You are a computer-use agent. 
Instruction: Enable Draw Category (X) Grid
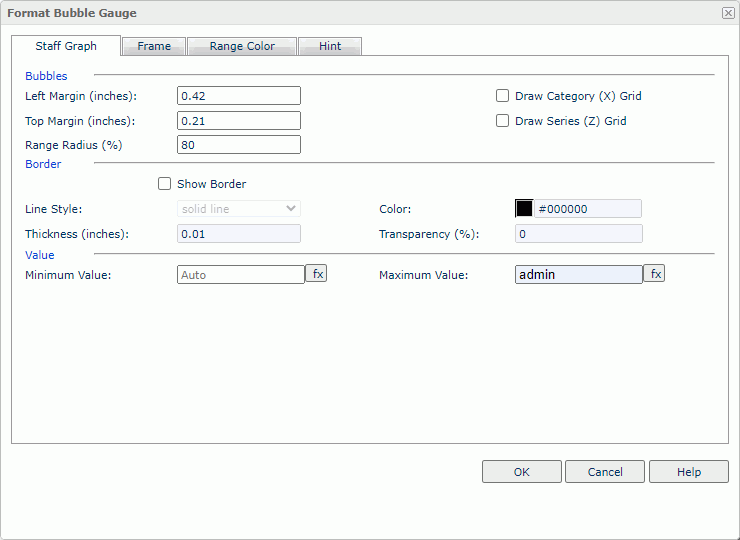(502, 96)
